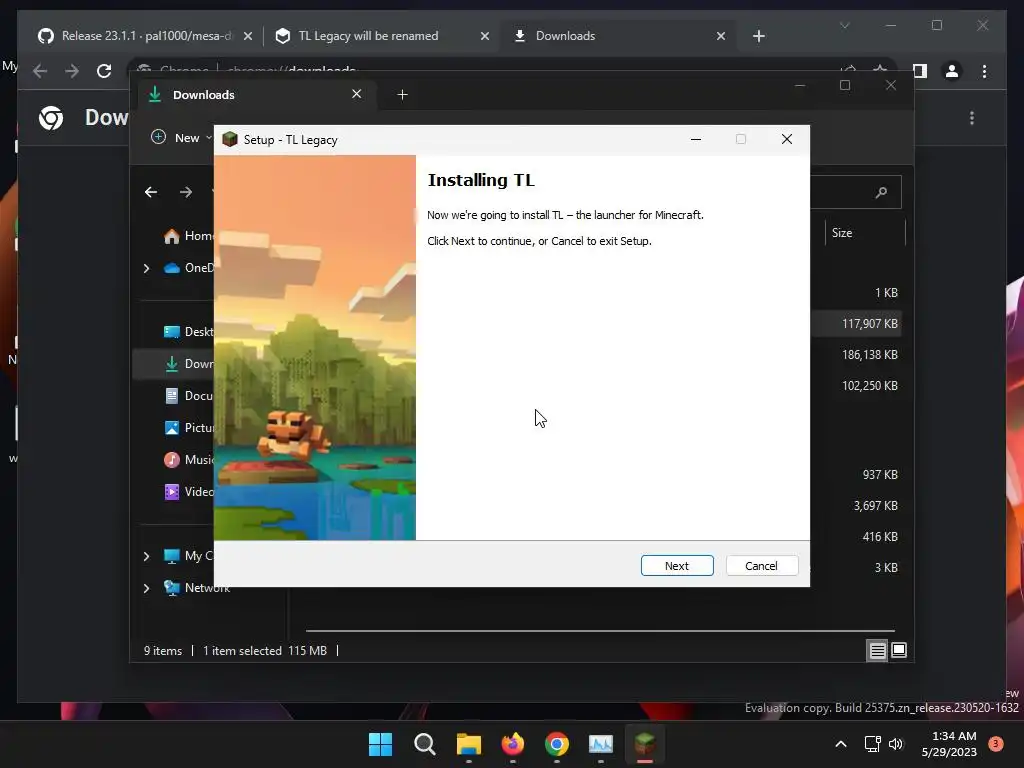Image resolution: width=1024 pixels, height=768 pixels.
Task: Reload the Chrome page
Action: [x=104, y=71]
